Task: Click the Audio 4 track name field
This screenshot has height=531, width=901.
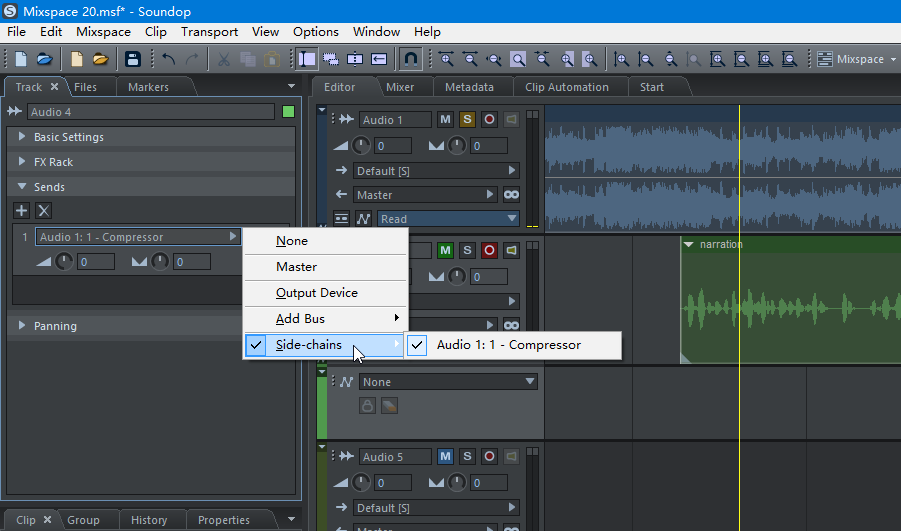Action: [x=150, y=112]
